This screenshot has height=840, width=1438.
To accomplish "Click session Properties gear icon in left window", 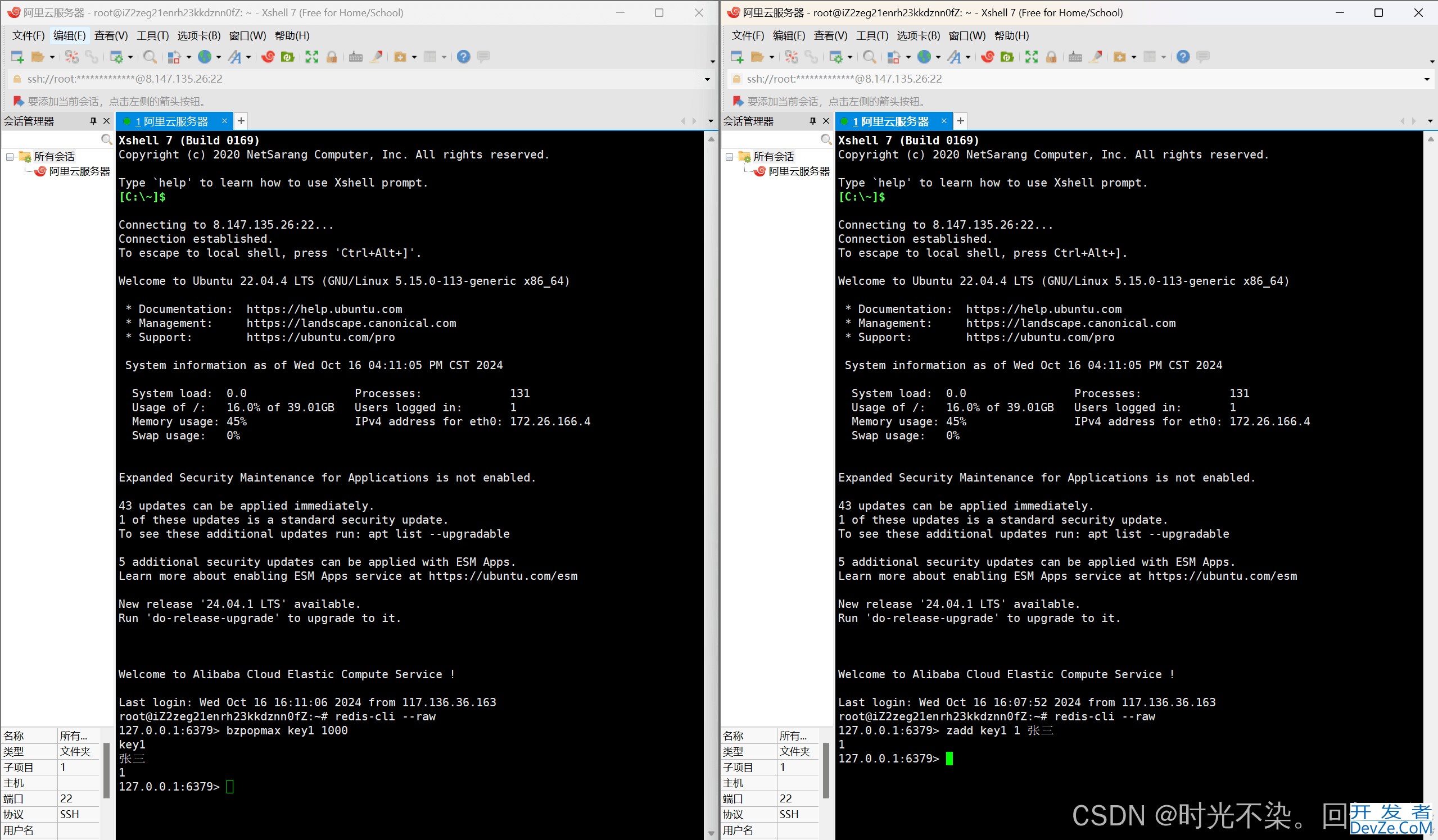I will [116, 56].
